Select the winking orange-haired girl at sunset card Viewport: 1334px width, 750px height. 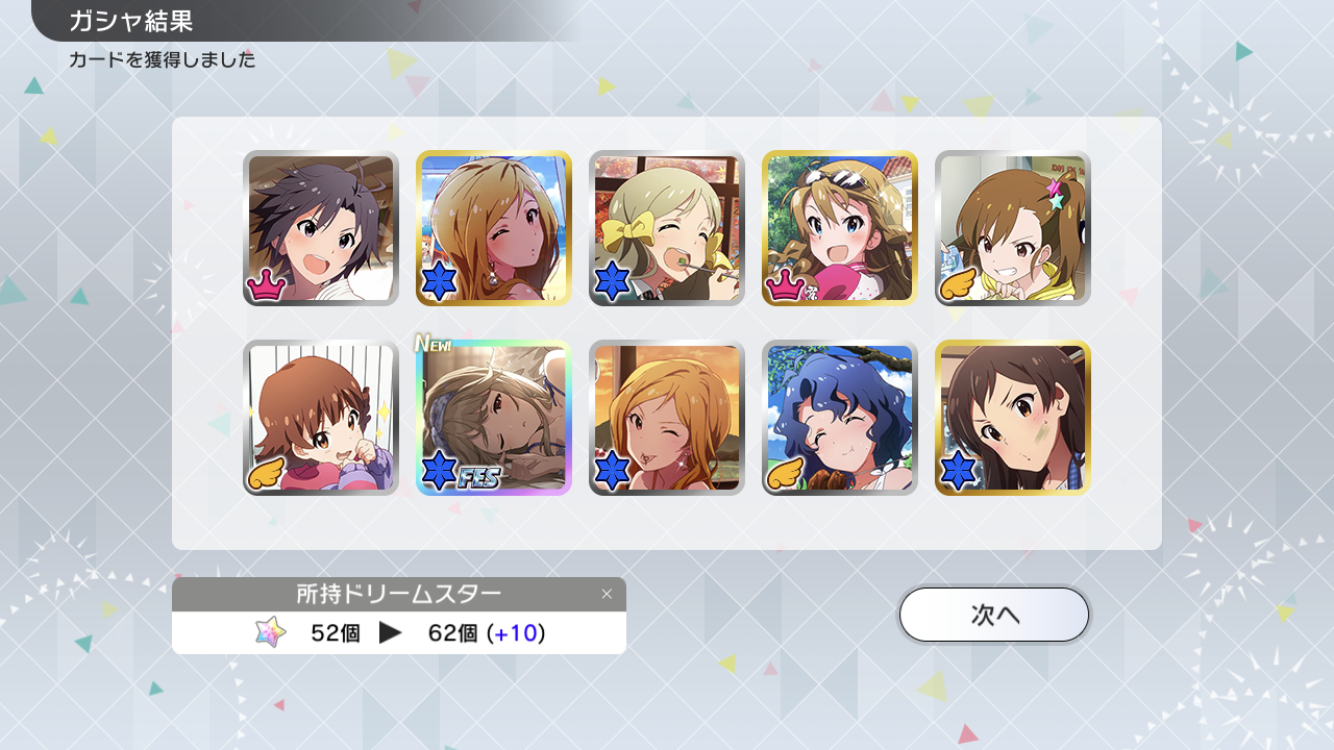(667, 417)
